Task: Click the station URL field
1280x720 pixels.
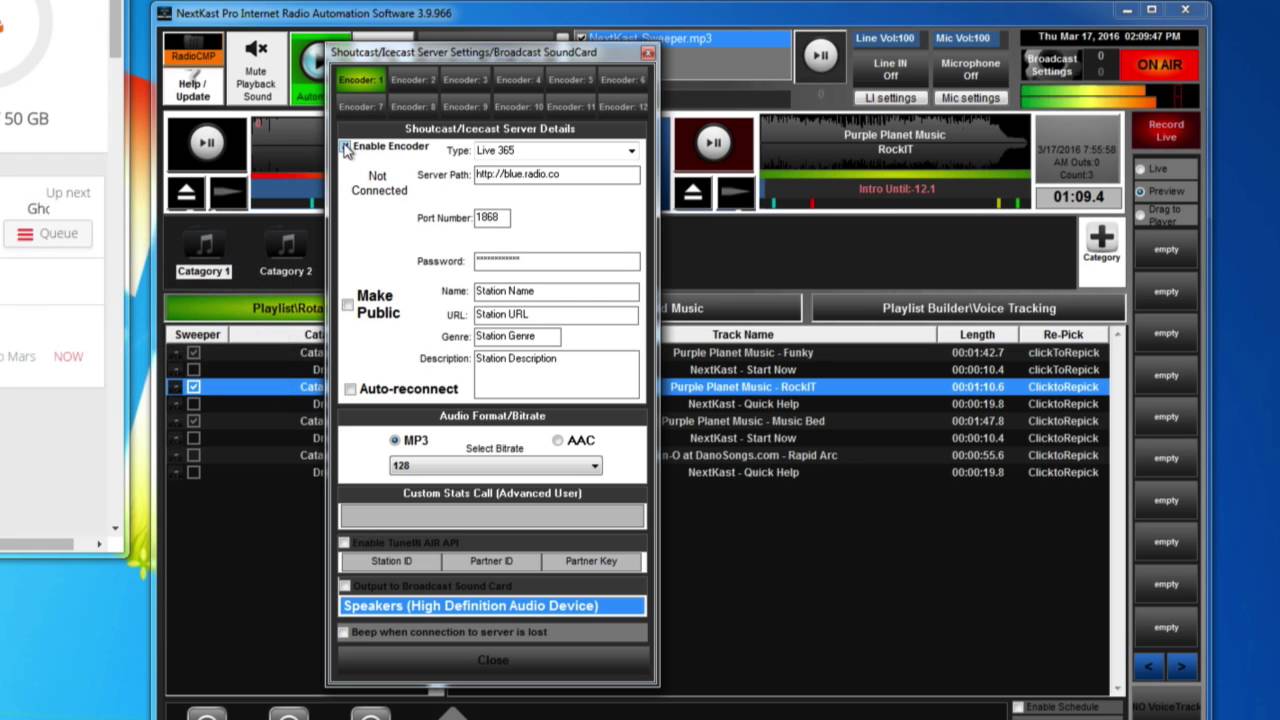Action: click(556, 314)
